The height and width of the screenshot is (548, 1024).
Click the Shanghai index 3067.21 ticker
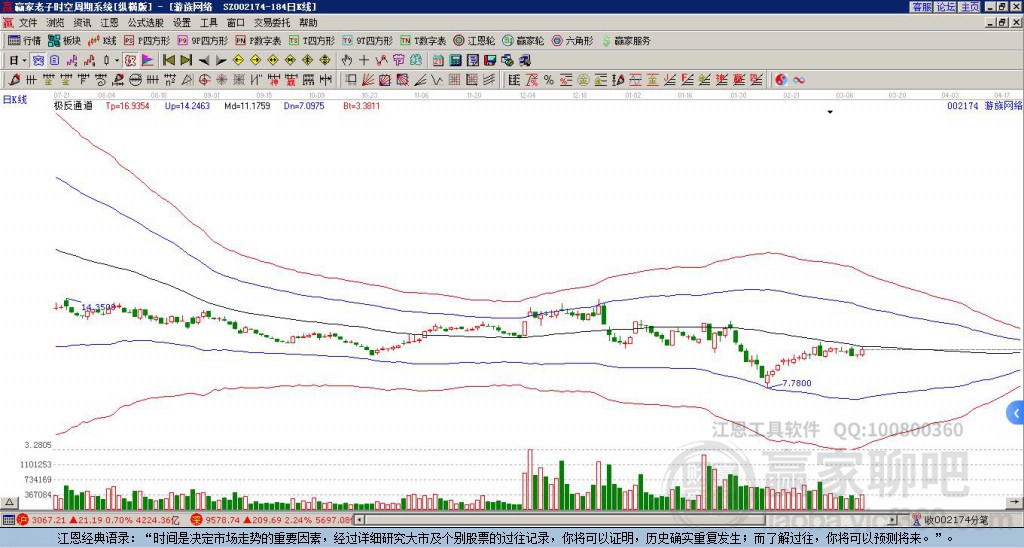pos(50,520)
